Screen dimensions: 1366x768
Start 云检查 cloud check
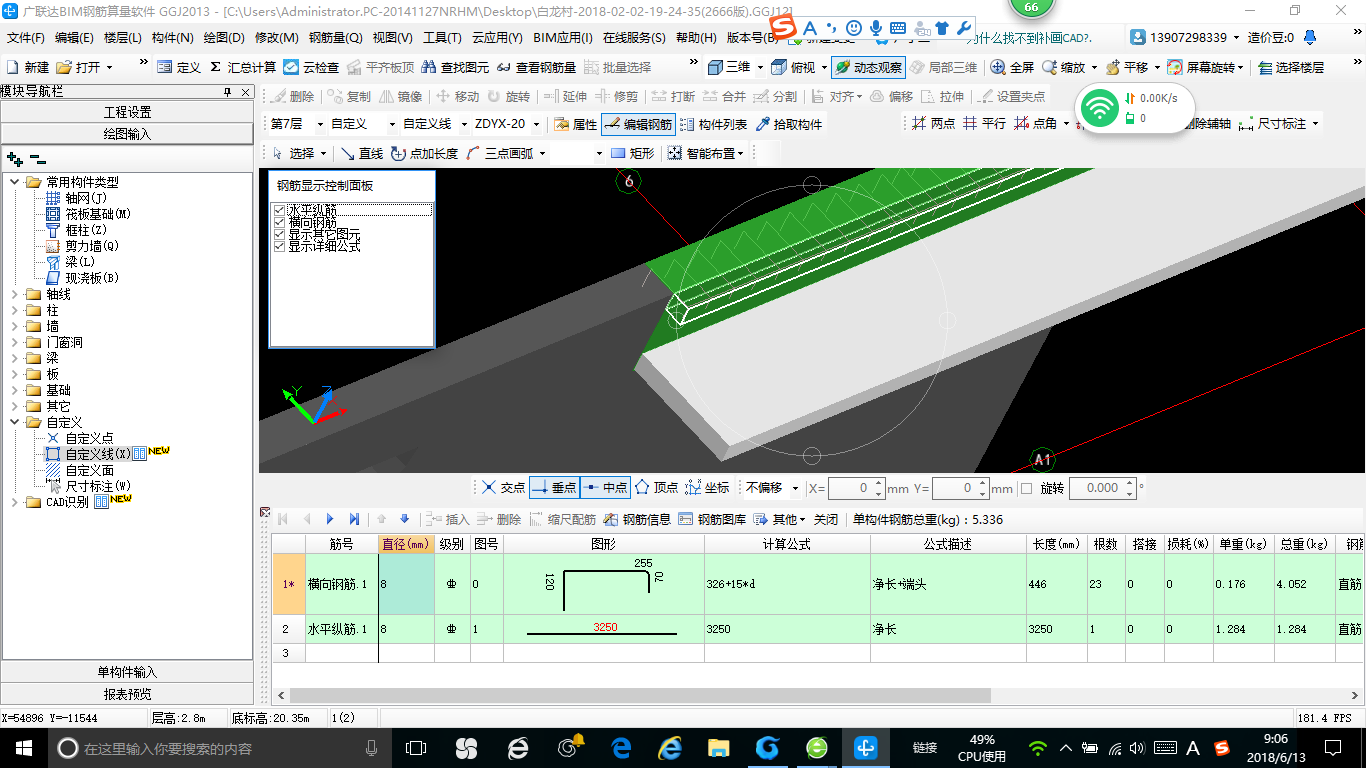coord(311,67)
